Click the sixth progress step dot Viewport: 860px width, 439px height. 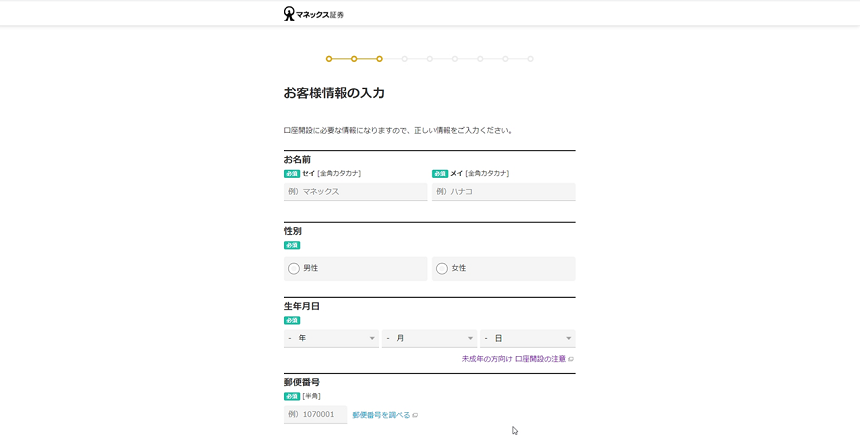455,59
